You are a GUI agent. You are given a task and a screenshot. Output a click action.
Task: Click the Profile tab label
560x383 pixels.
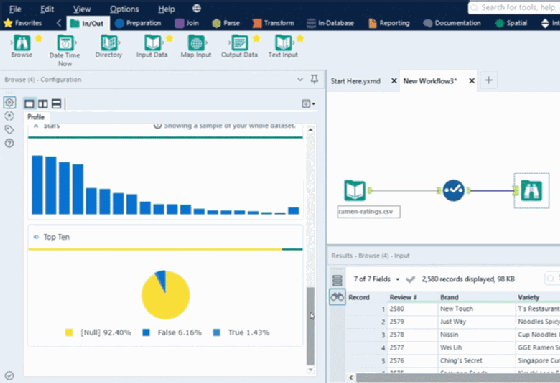click(36, 117)
